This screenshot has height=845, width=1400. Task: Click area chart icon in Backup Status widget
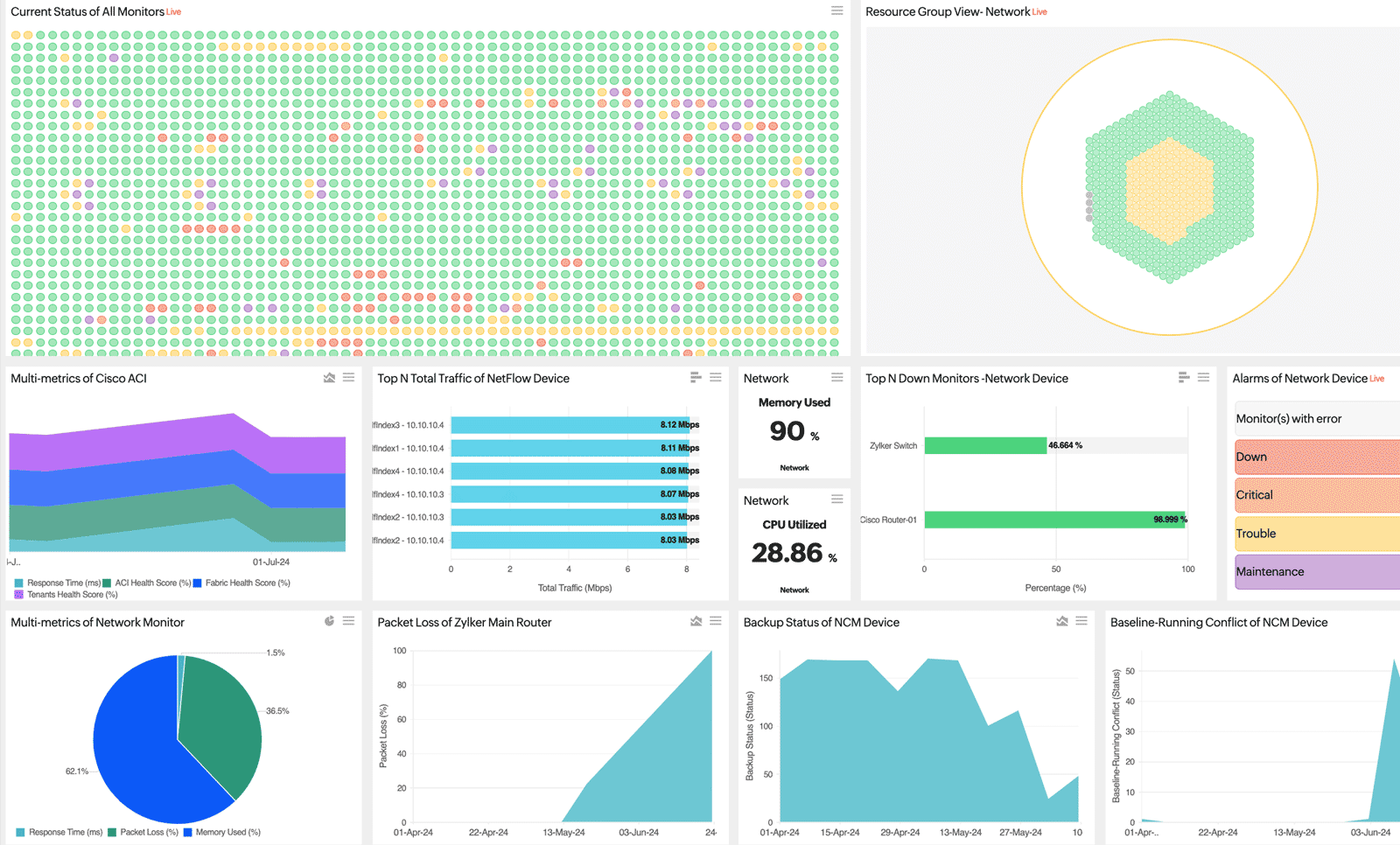pyautogui.click(x=1061, y=621)
